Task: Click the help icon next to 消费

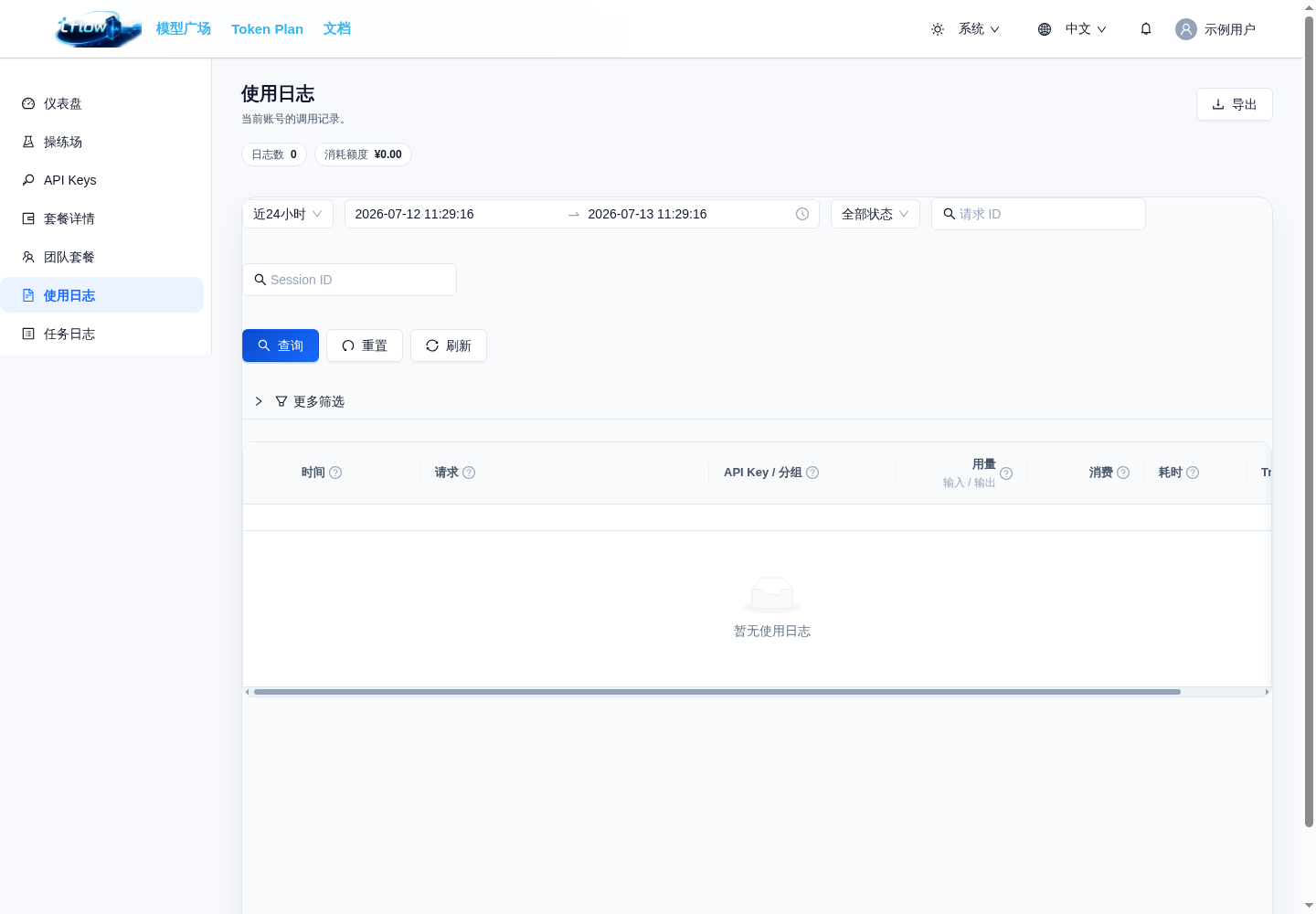Action: pyautogui.click(x=1123, y=473)
